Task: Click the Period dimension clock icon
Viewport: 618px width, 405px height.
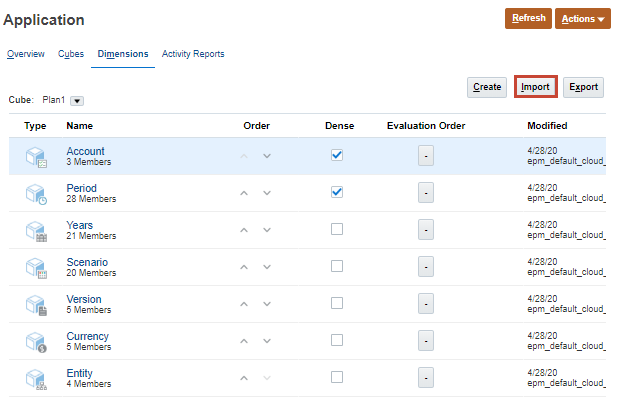Action: click(x=36, y=193)
